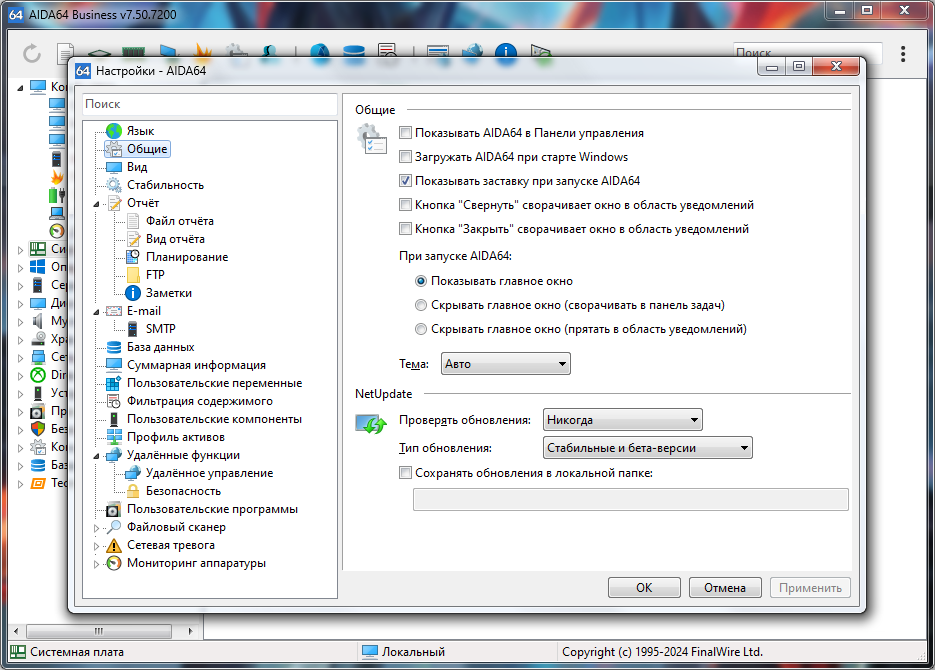The image size is (935, 670).
Task: Select Сетевая тревога warning item
Action: 160,545
